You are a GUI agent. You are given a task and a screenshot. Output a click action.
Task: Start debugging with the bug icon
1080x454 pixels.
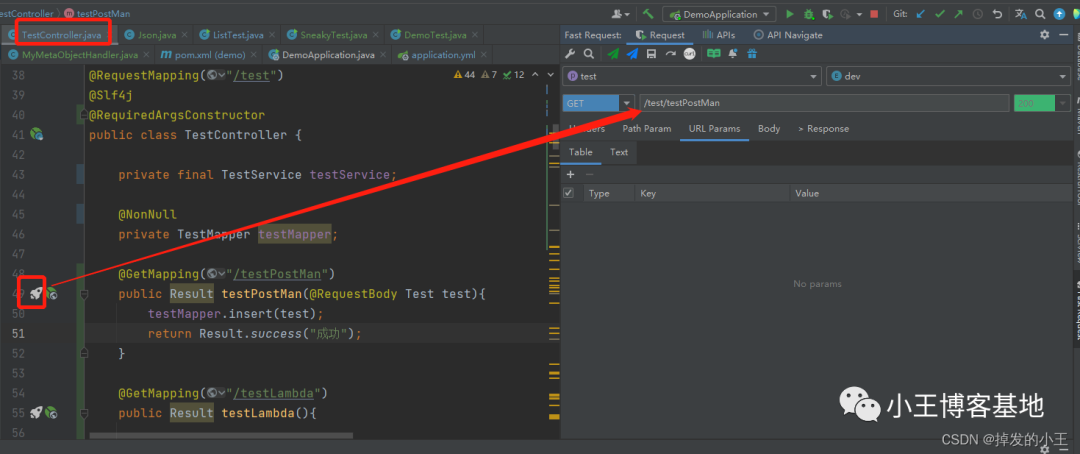pos(808,14)
